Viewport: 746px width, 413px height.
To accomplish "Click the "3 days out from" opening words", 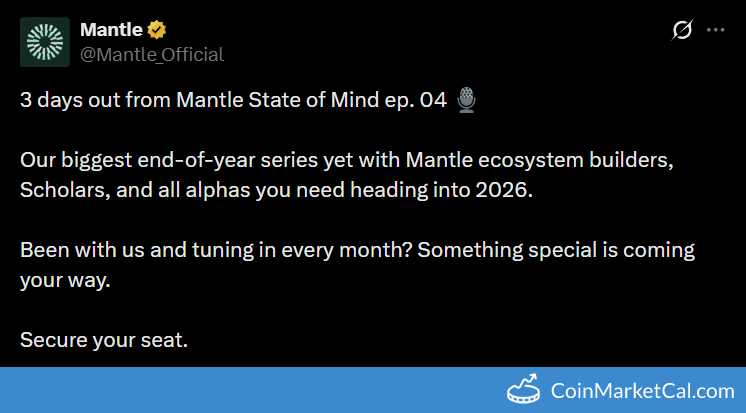I will [x=85, y=100].
